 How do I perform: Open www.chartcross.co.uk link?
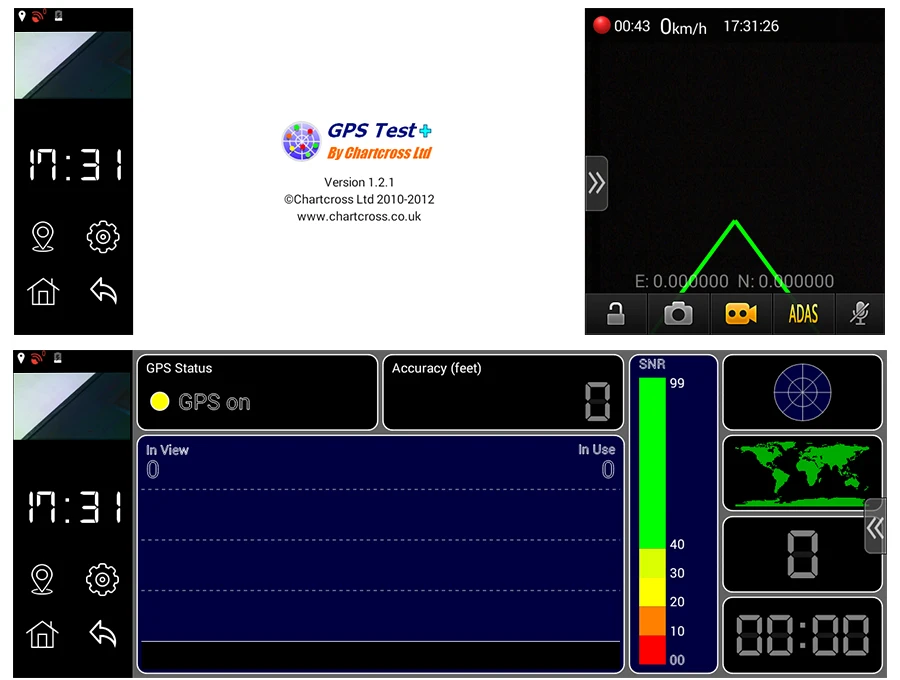pyautogui.click(x=359, y=216)
